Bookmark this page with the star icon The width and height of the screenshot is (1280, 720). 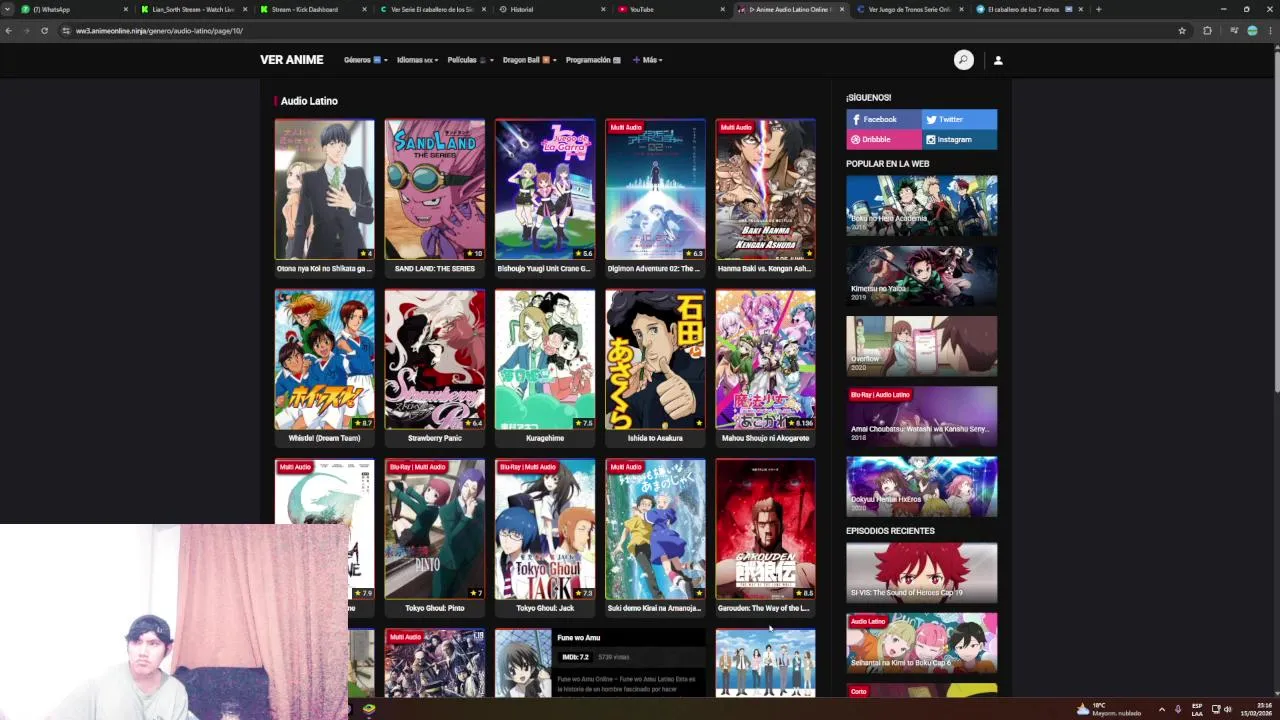coord(1182,31)
